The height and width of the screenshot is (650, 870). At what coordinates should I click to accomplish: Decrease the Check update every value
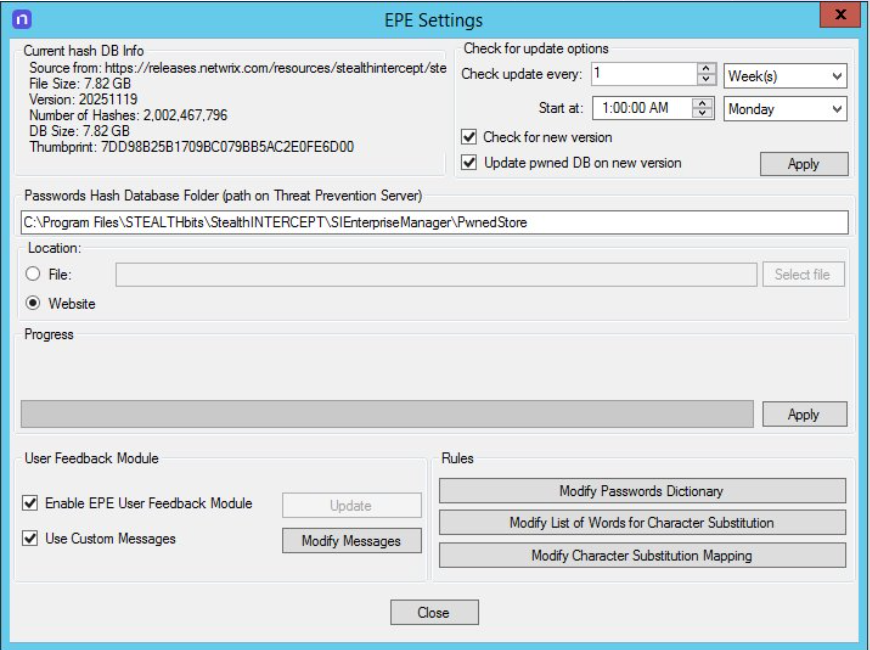[706, 80]
